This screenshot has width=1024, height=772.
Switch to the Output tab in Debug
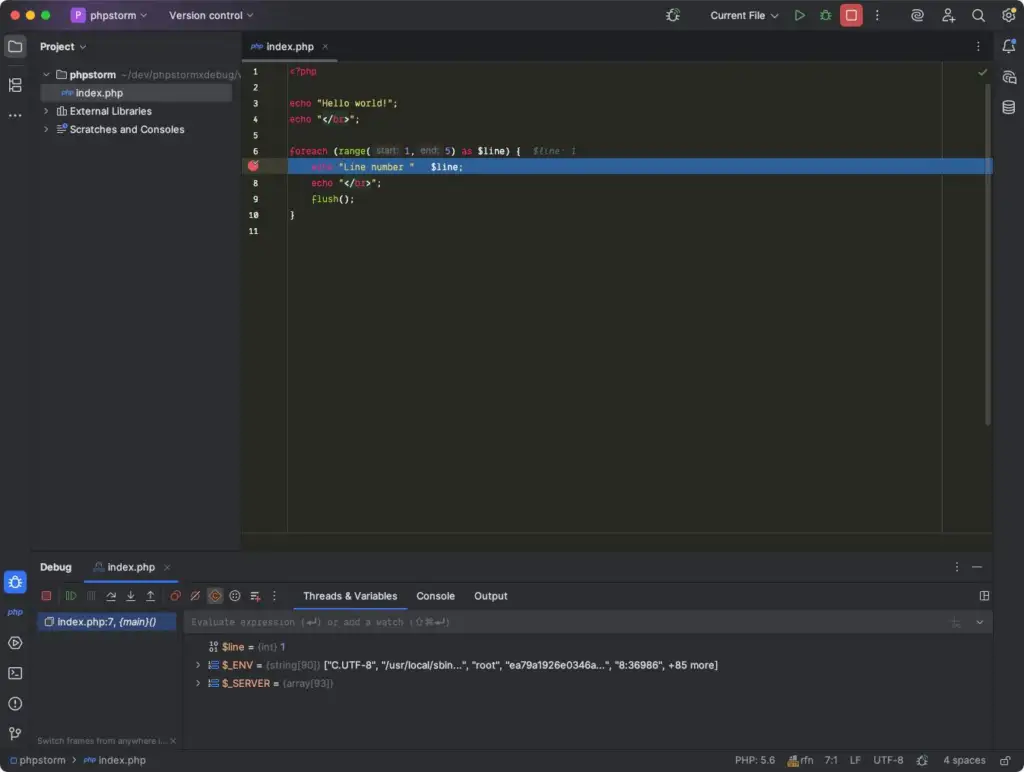click(490, 596)
